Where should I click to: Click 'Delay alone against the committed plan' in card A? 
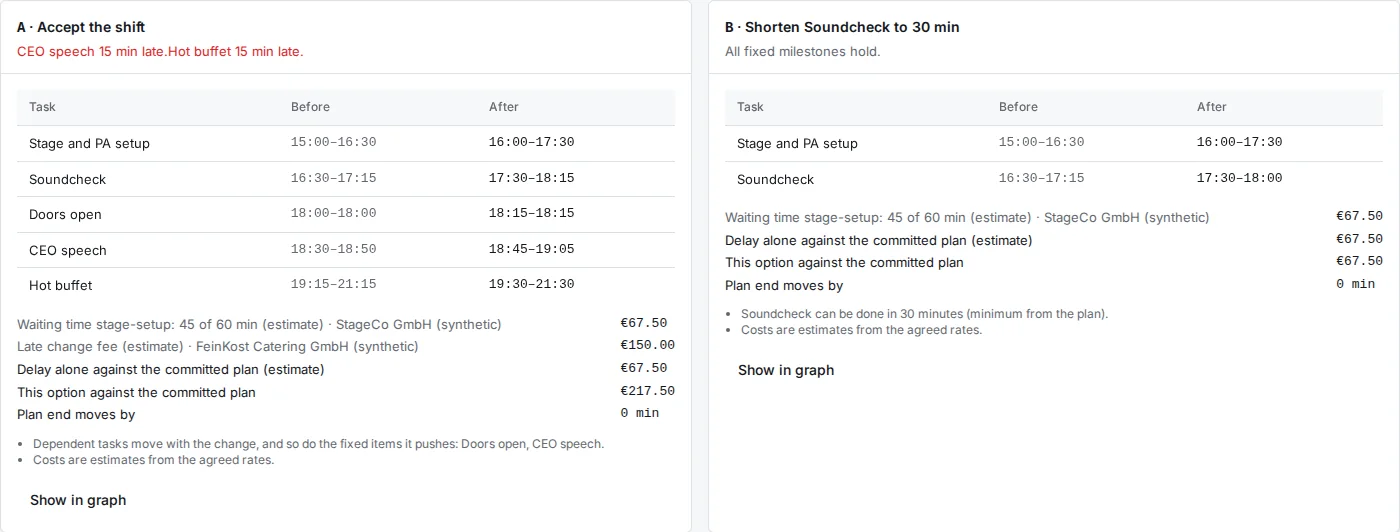(171, 369)
